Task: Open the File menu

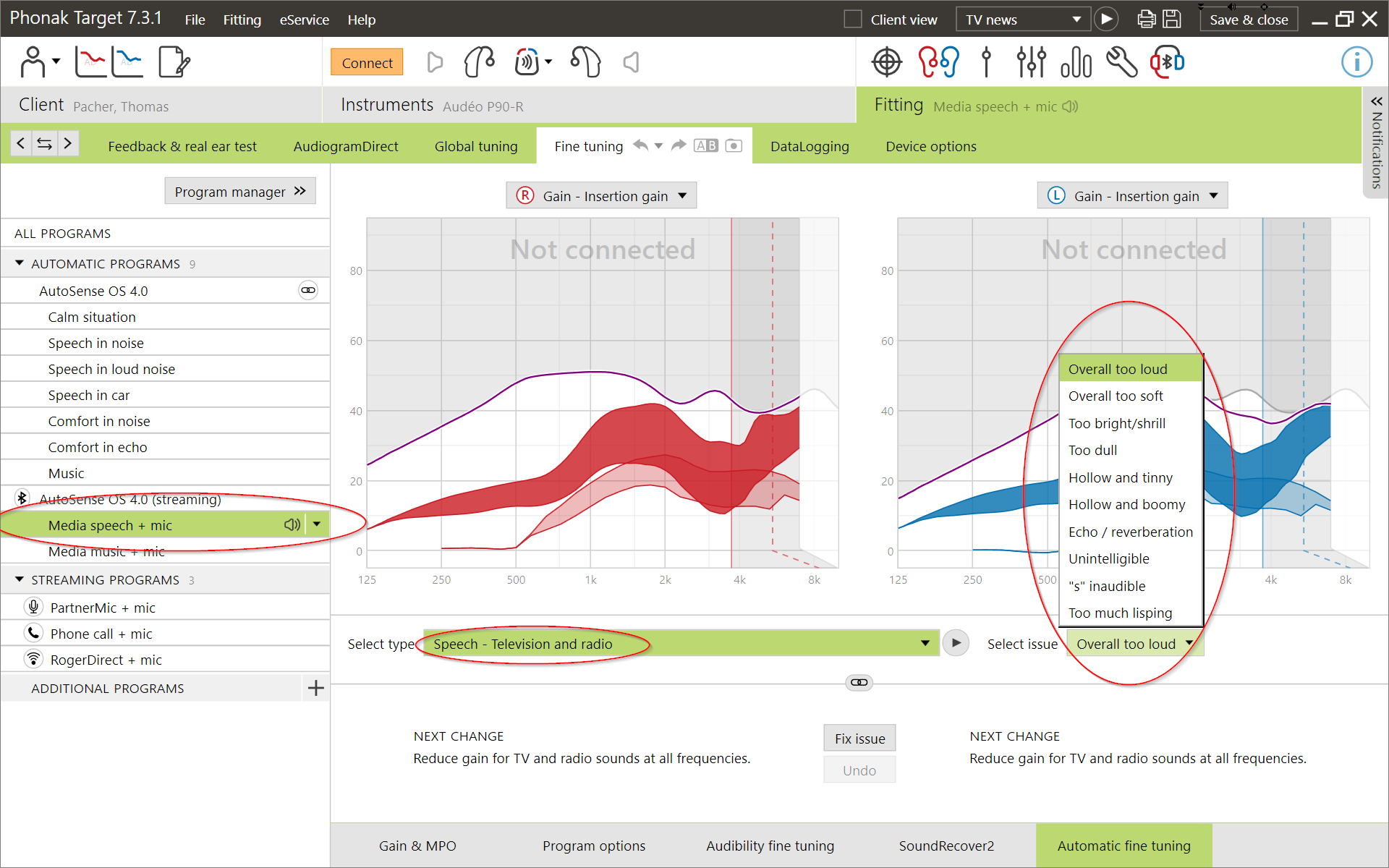Action: pyautogui.click(x=195, y=20)
